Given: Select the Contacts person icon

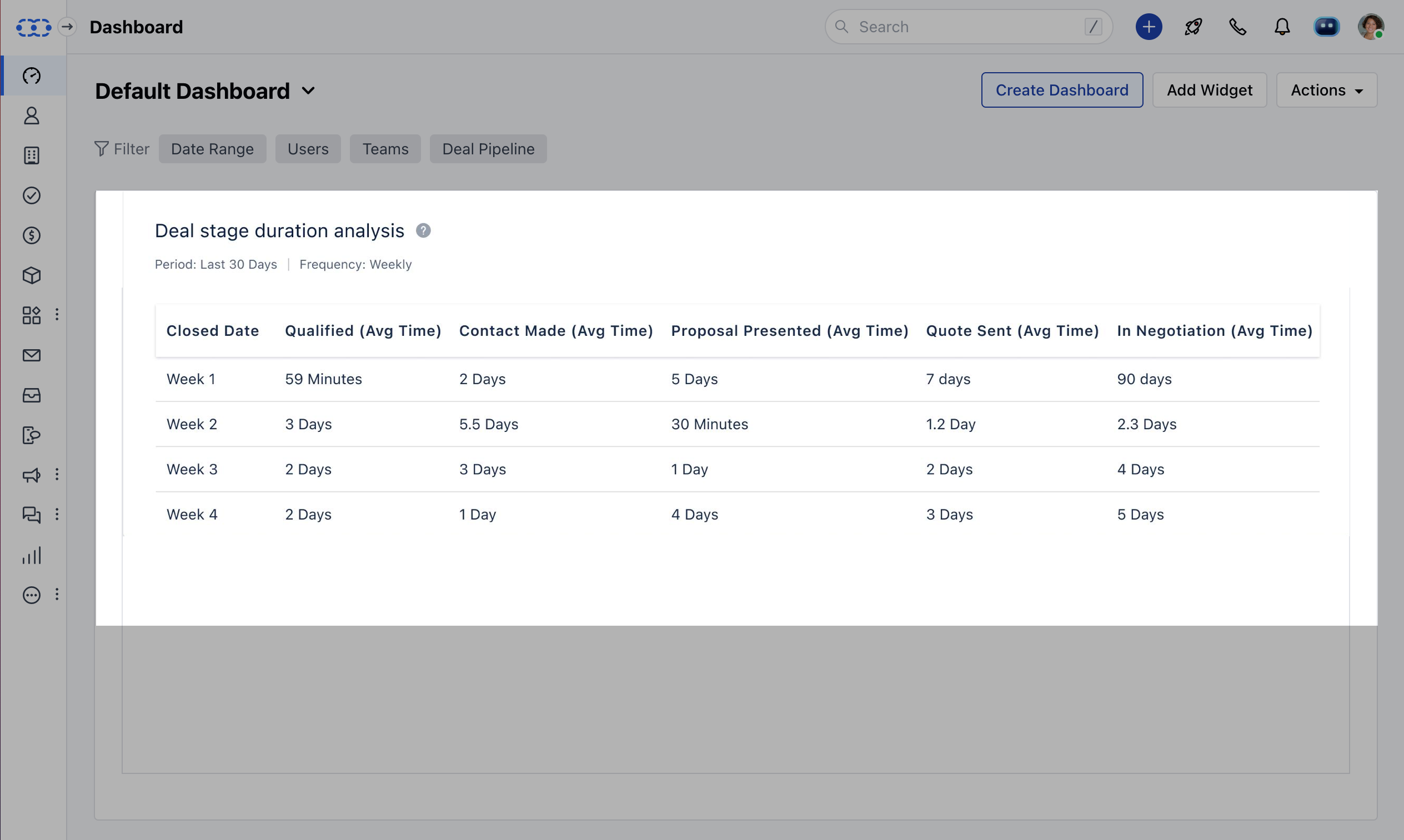Looking at the screenshot, I should pos(32,116).
